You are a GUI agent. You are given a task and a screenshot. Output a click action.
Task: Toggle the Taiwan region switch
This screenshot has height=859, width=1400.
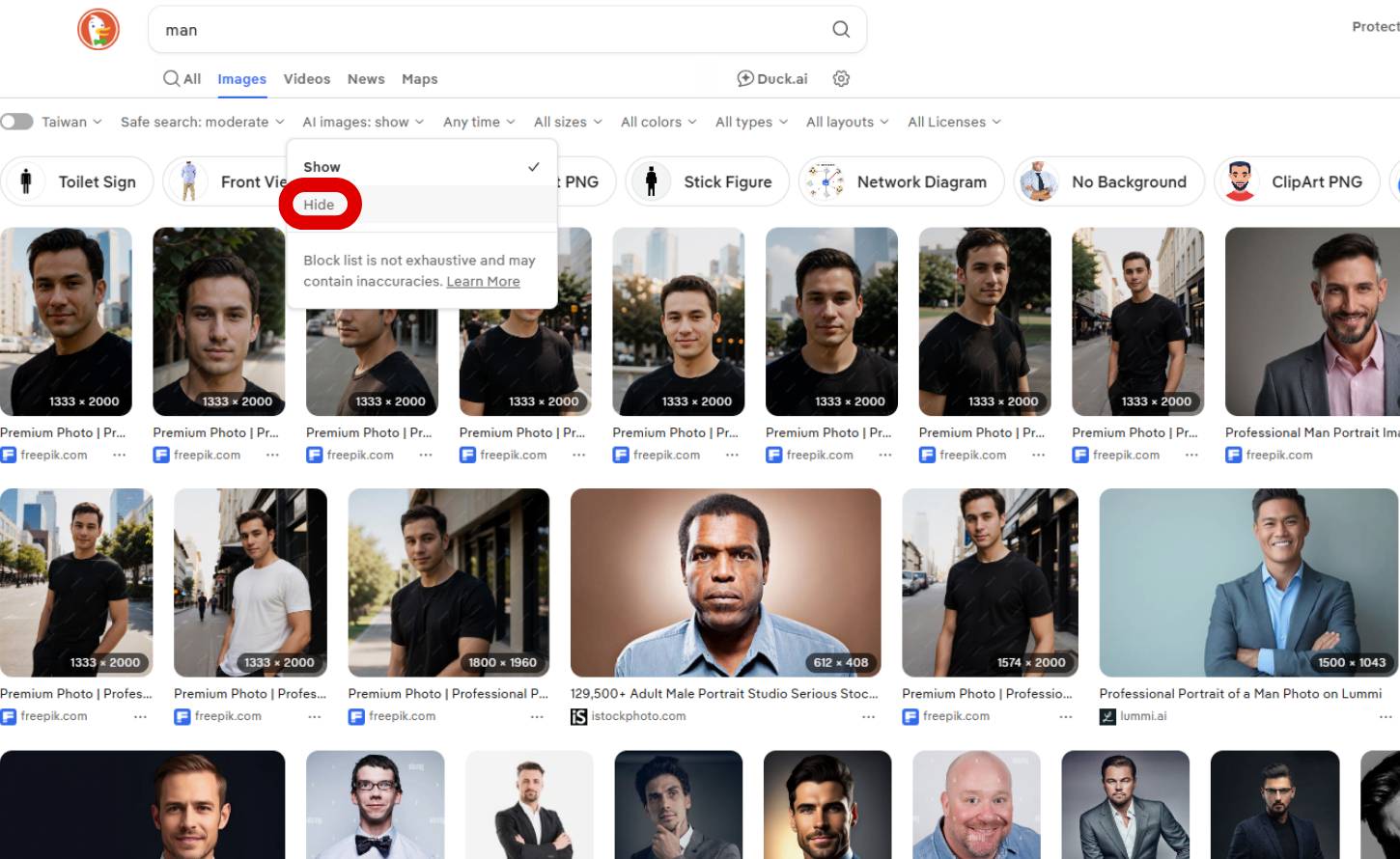17,122
